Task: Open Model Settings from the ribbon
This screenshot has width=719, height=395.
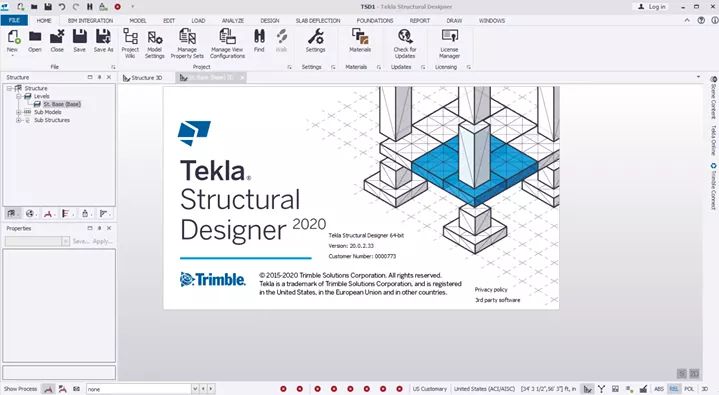Action: pyautogui.click(x=155, y=44)
